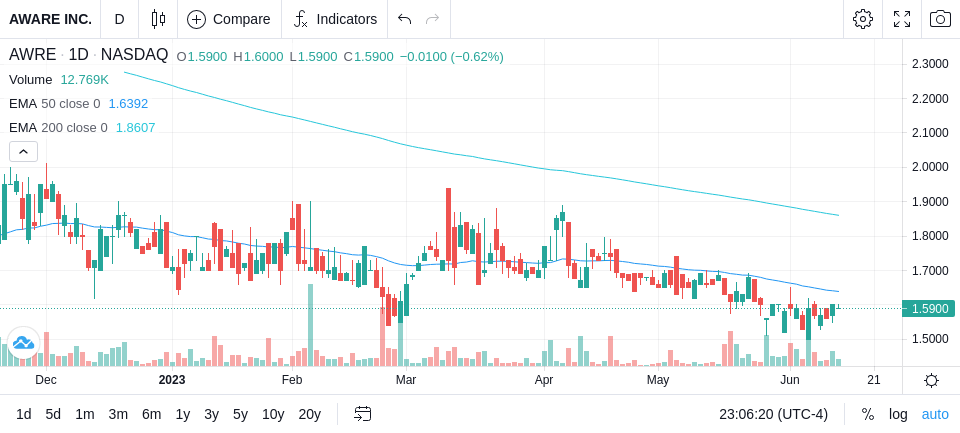
Task: Collapse the indicator legend chevron
Action: tap(23, 151)
